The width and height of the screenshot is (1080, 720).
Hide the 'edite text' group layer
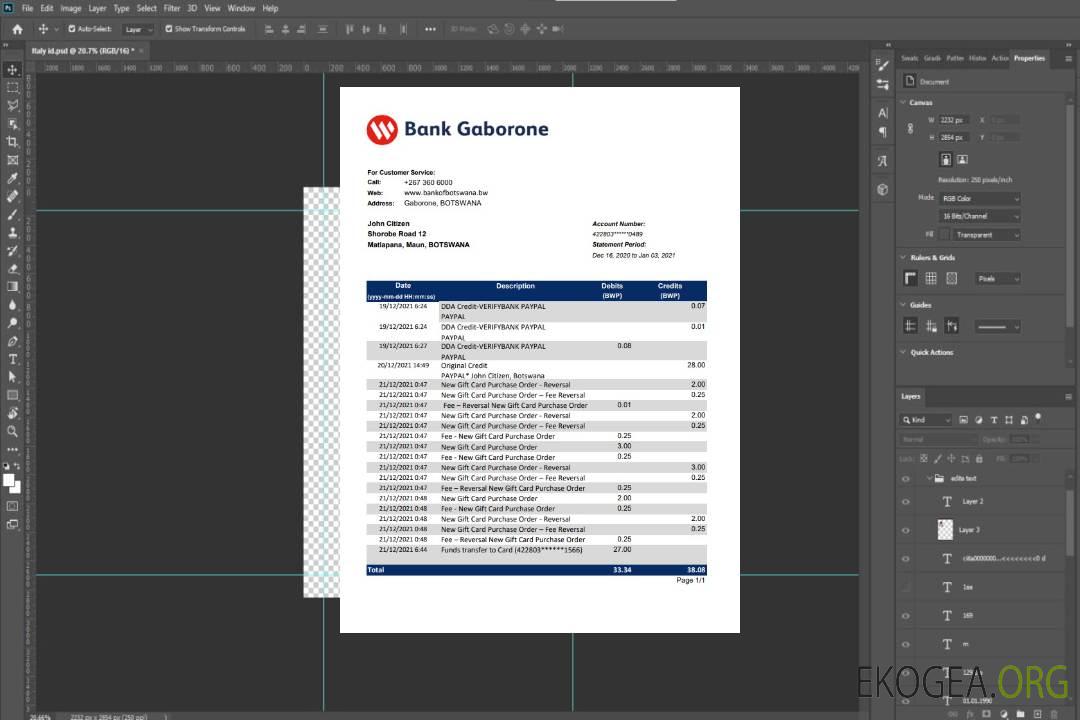[906, 479]
